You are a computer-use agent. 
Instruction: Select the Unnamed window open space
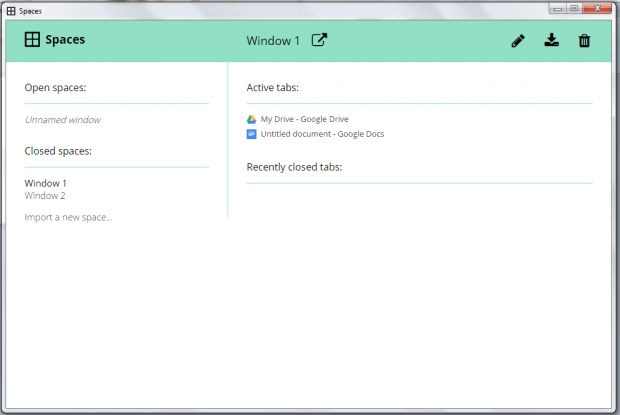[x=63, y=120]
